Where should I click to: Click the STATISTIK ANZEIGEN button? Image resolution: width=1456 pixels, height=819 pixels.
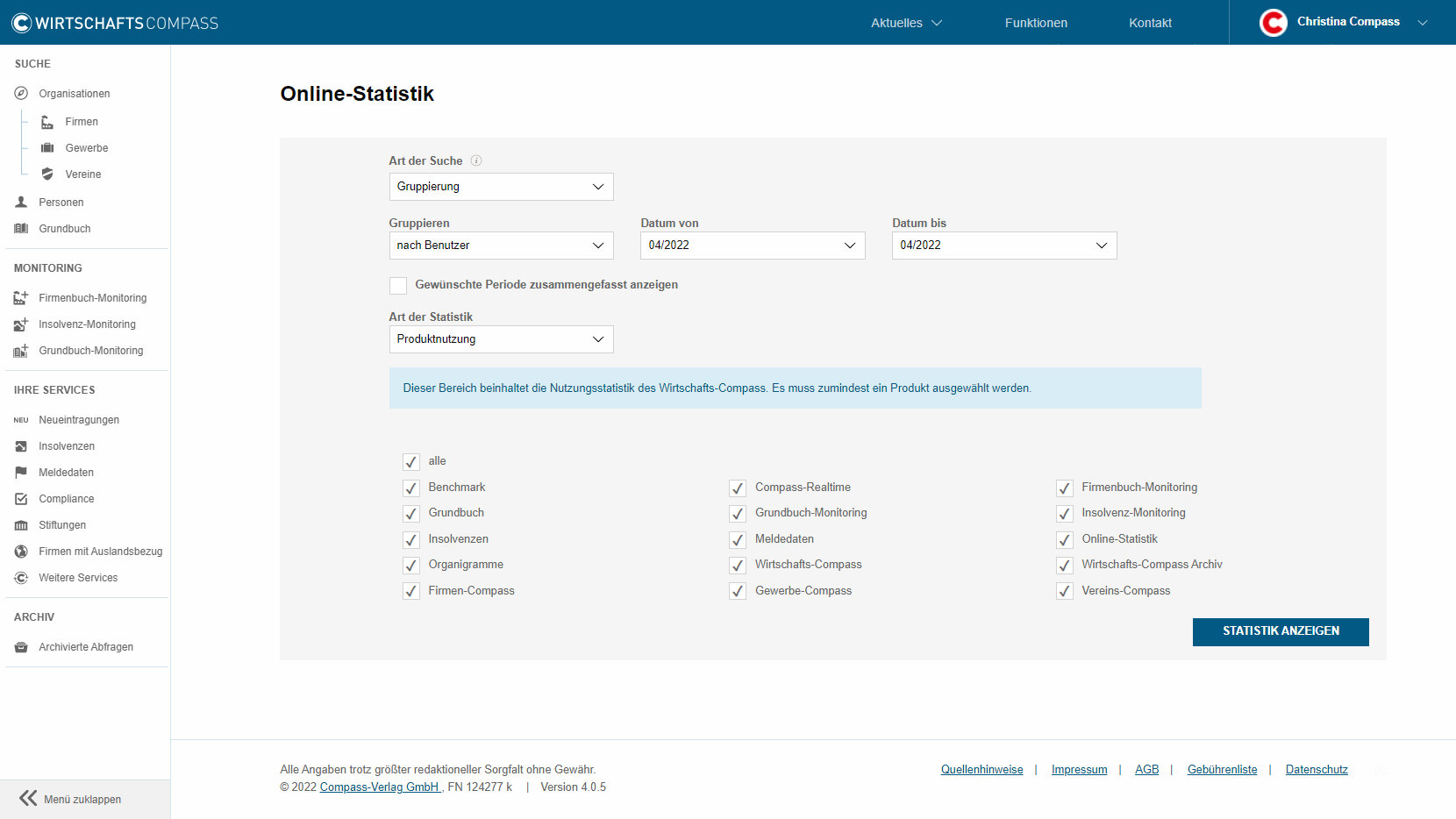1281,631
